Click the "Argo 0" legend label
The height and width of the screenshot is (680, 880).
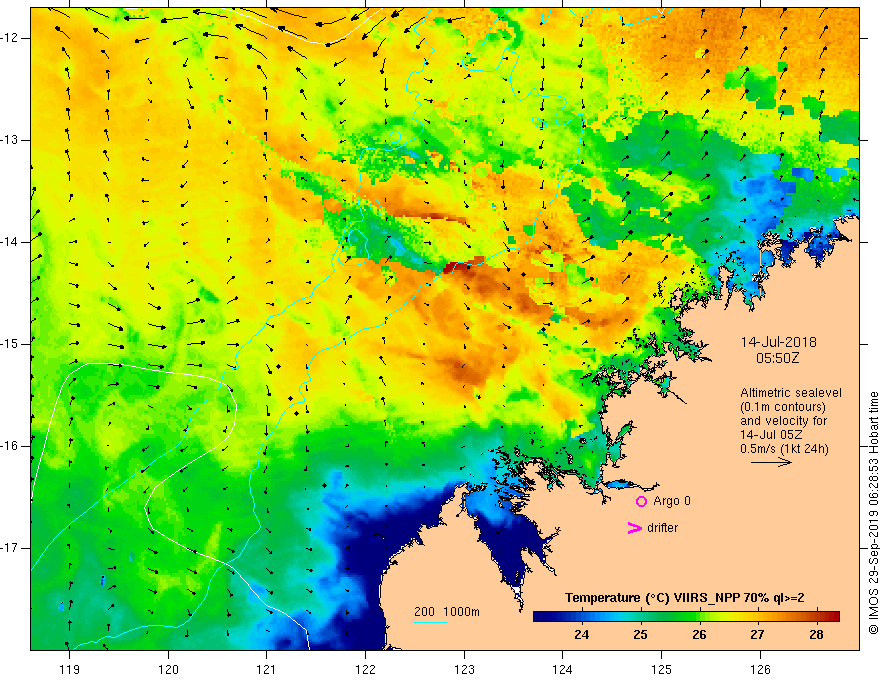click(672, 501)
